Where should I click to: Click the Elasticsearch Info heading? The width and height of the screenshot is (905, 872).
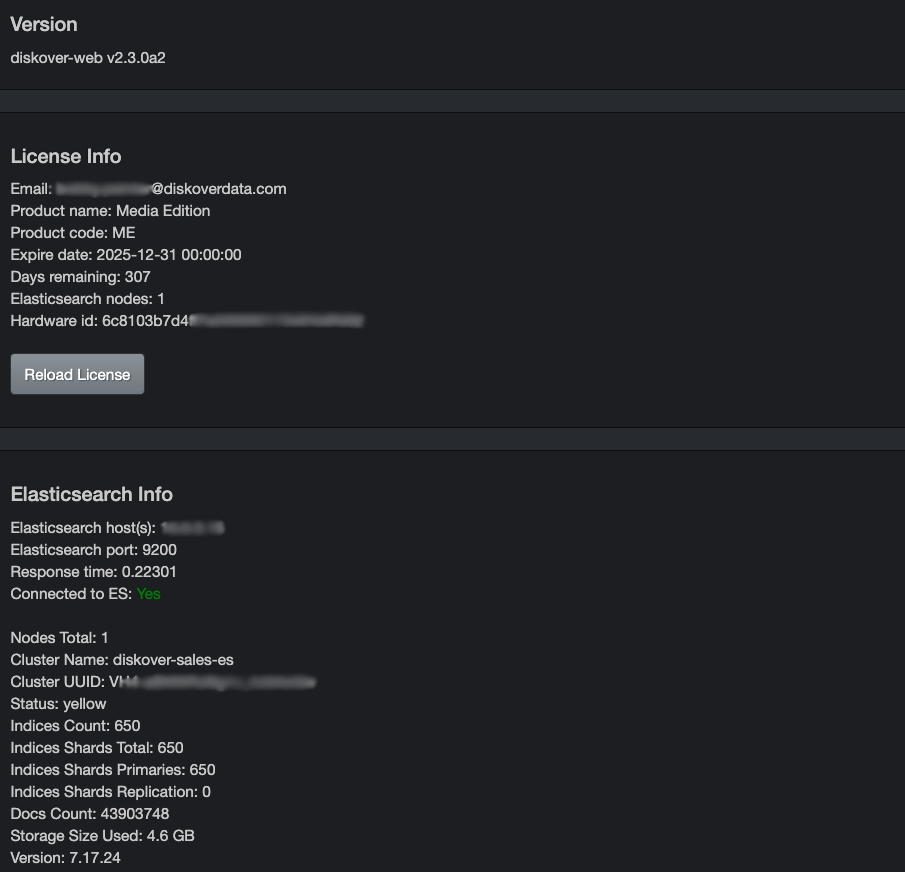[91, 494]
